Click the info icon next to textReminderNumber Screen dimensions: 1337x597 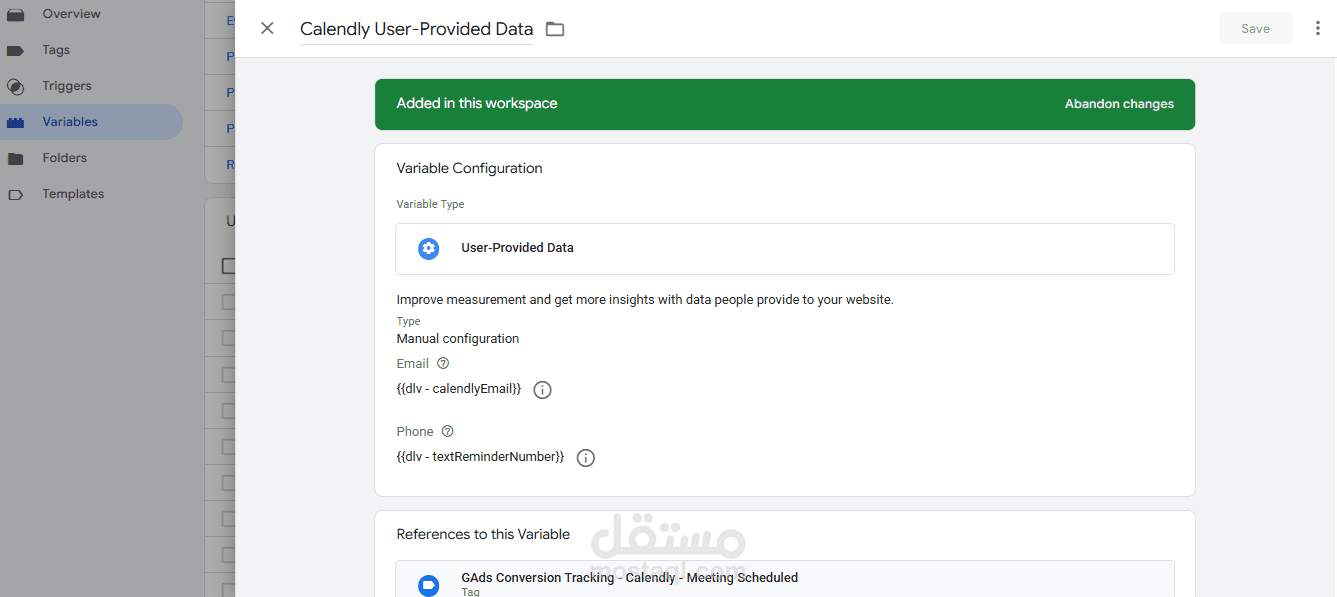586,458
